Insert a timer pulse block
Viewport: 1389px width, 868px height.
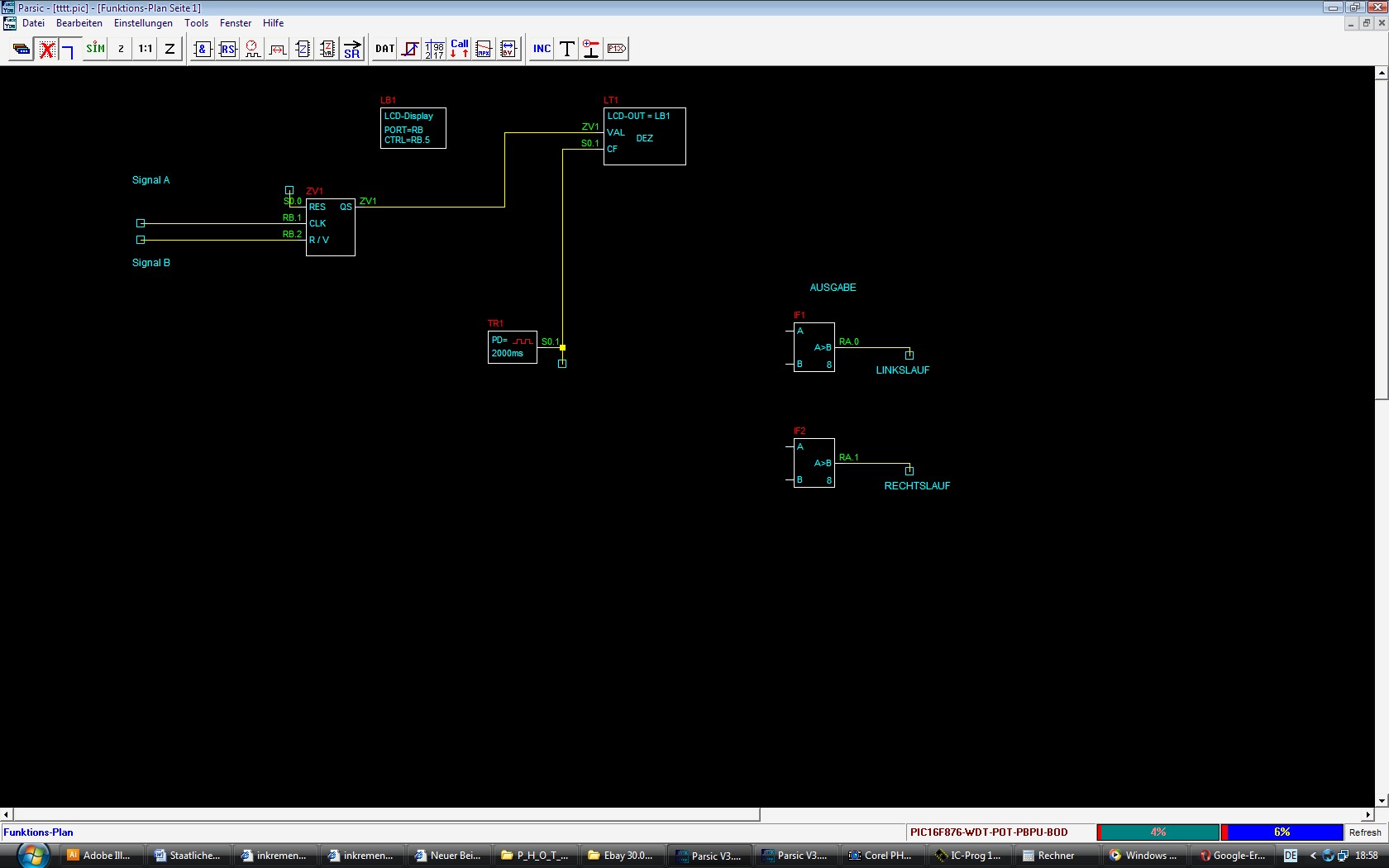pyautogui.click(x=252, y=49)
